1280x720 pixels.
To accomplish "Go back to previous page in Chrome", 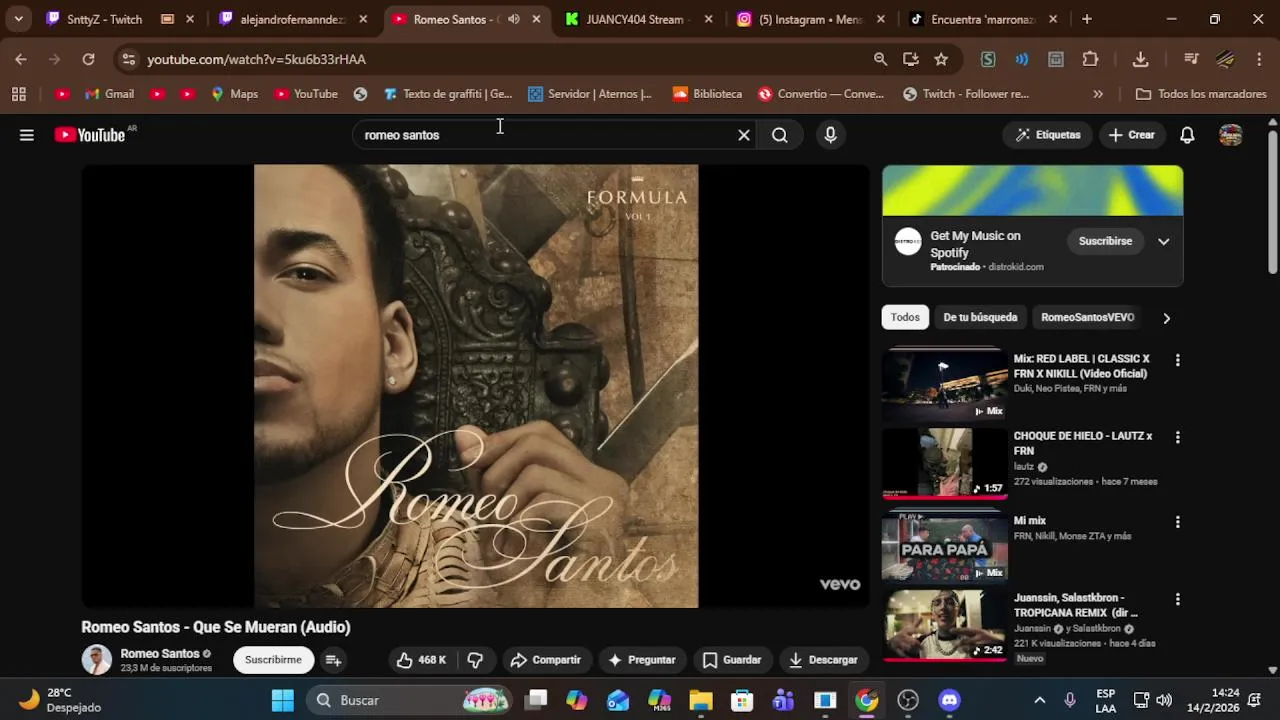I will 21,59.
